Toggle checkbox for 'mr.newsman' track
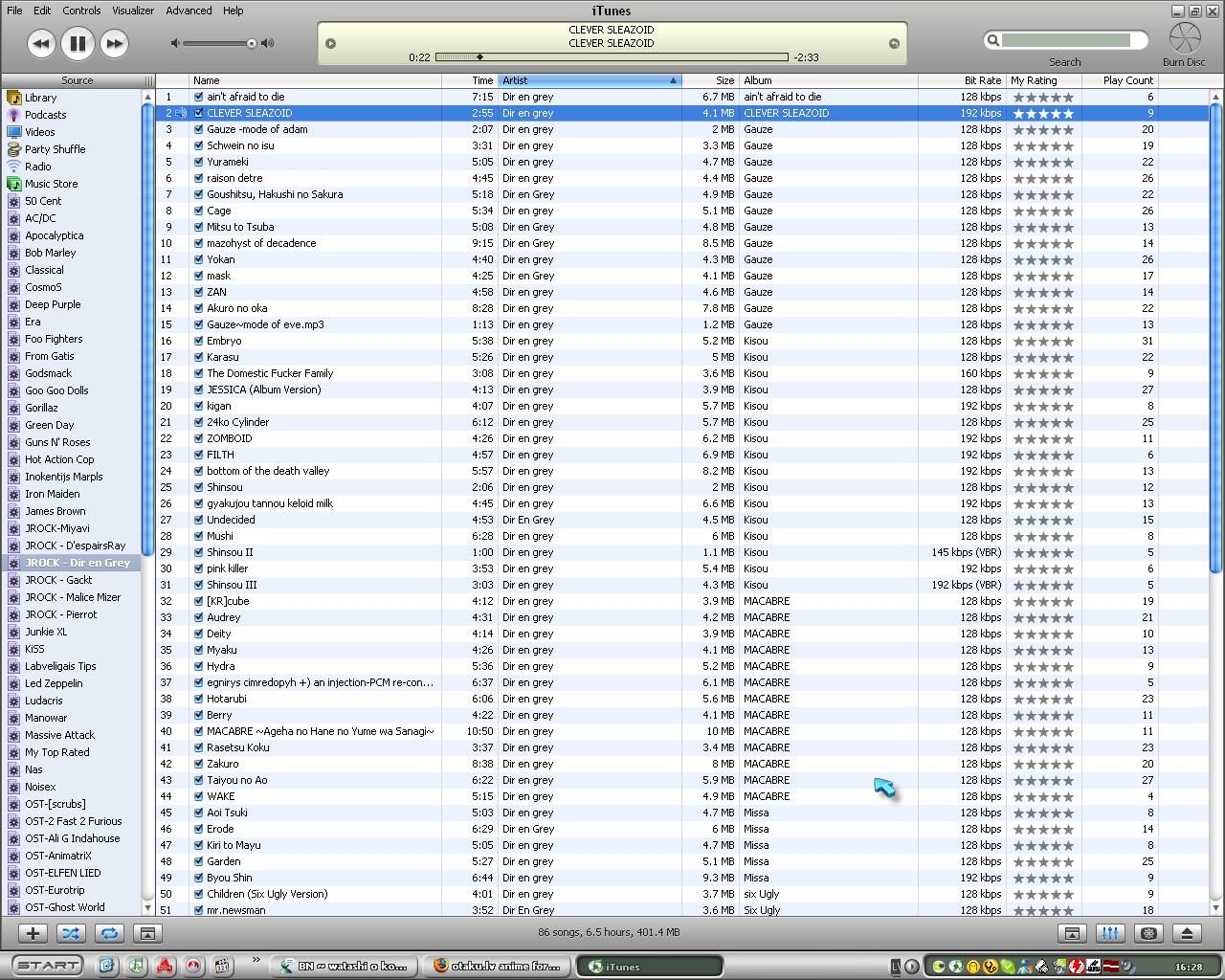 [x=198, y=910]
